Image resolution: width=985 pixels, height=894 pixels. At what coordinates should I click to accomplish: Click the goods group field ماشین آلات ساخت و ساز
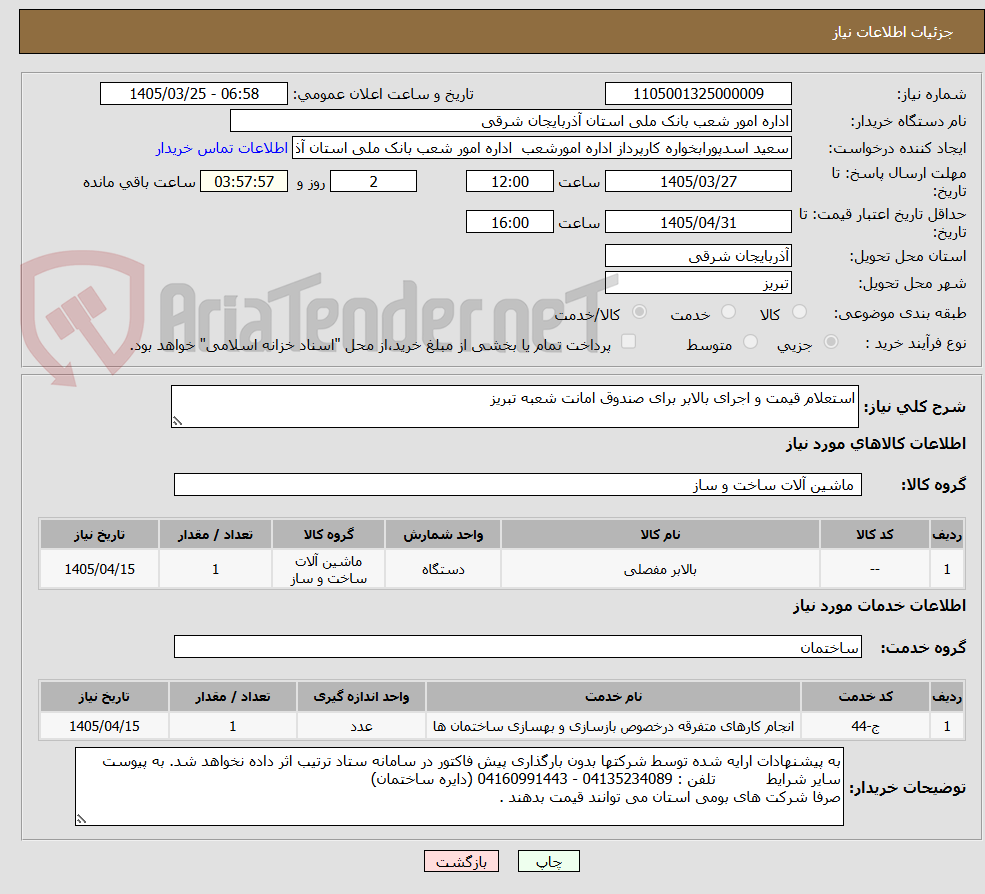click(x=518, y=484)
